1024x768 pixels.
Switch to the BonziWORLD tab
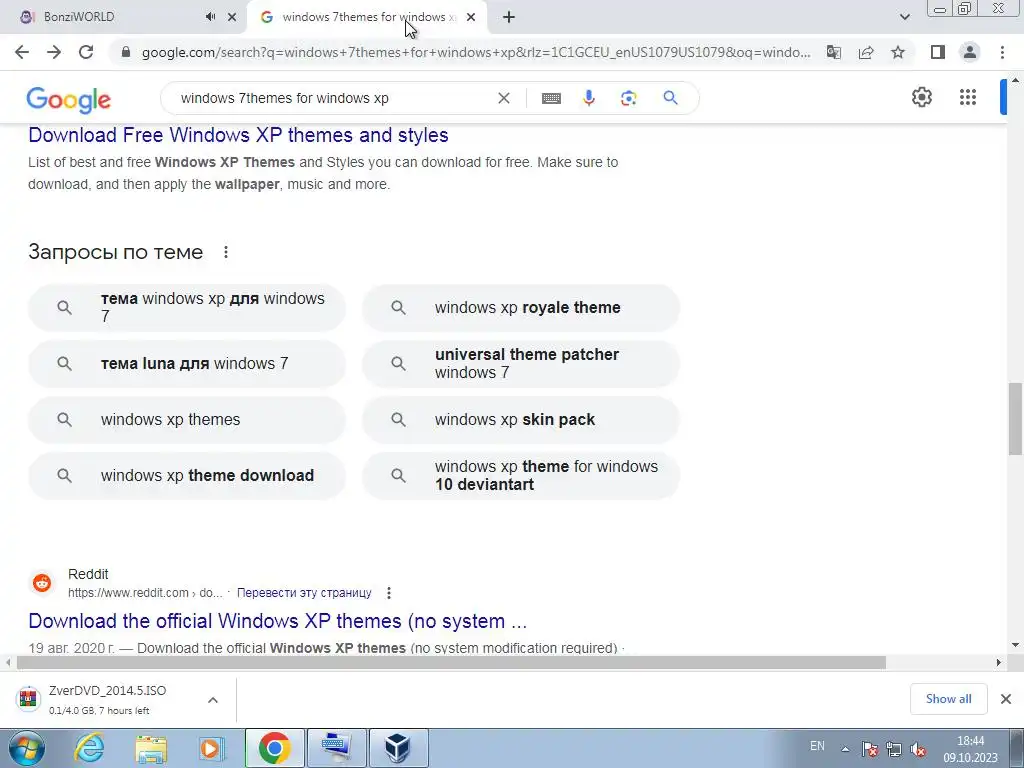[123, 17]
